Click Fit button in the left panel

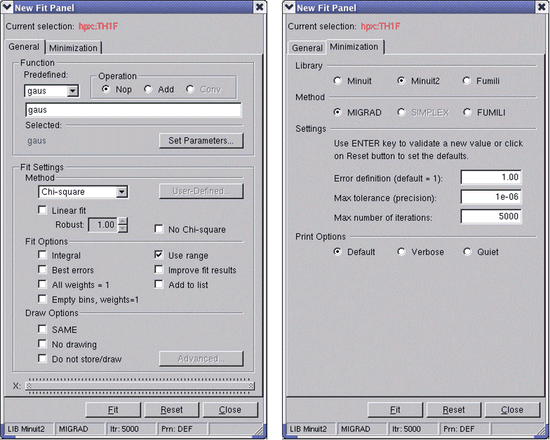point(113,409)
